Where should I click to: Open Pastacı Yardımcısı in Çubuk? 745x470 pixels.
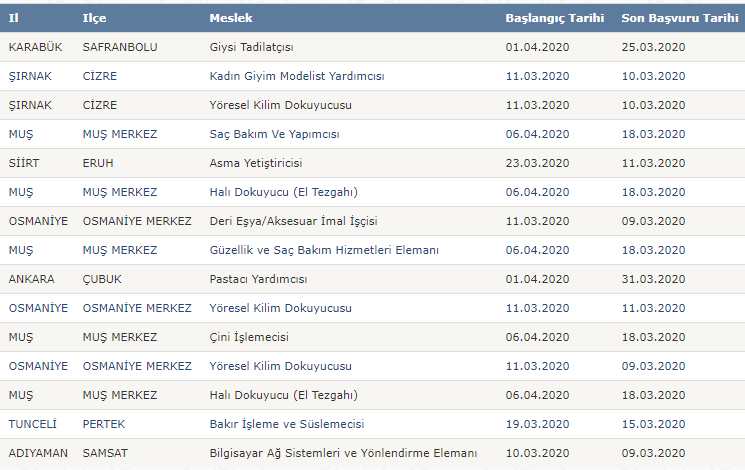pyautogui.click(x=258, y=279)
